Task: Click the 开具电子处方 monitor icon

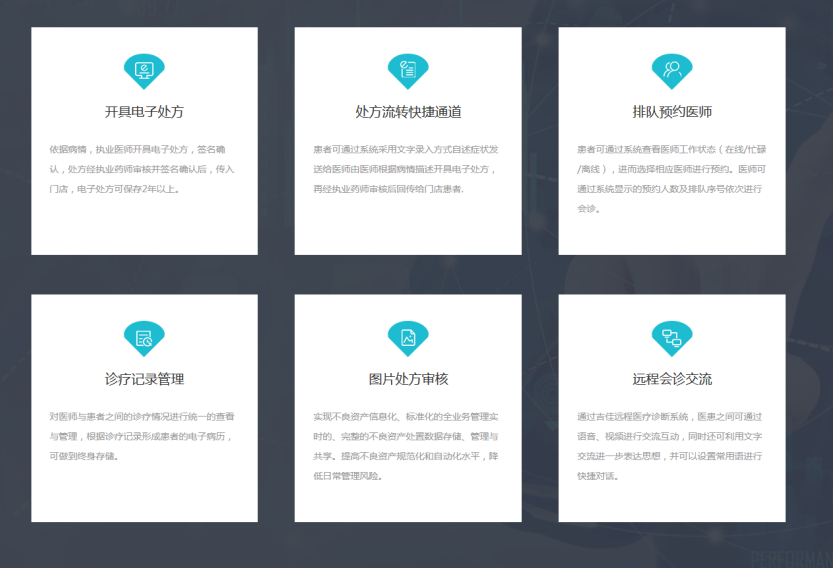Action: 144,71
